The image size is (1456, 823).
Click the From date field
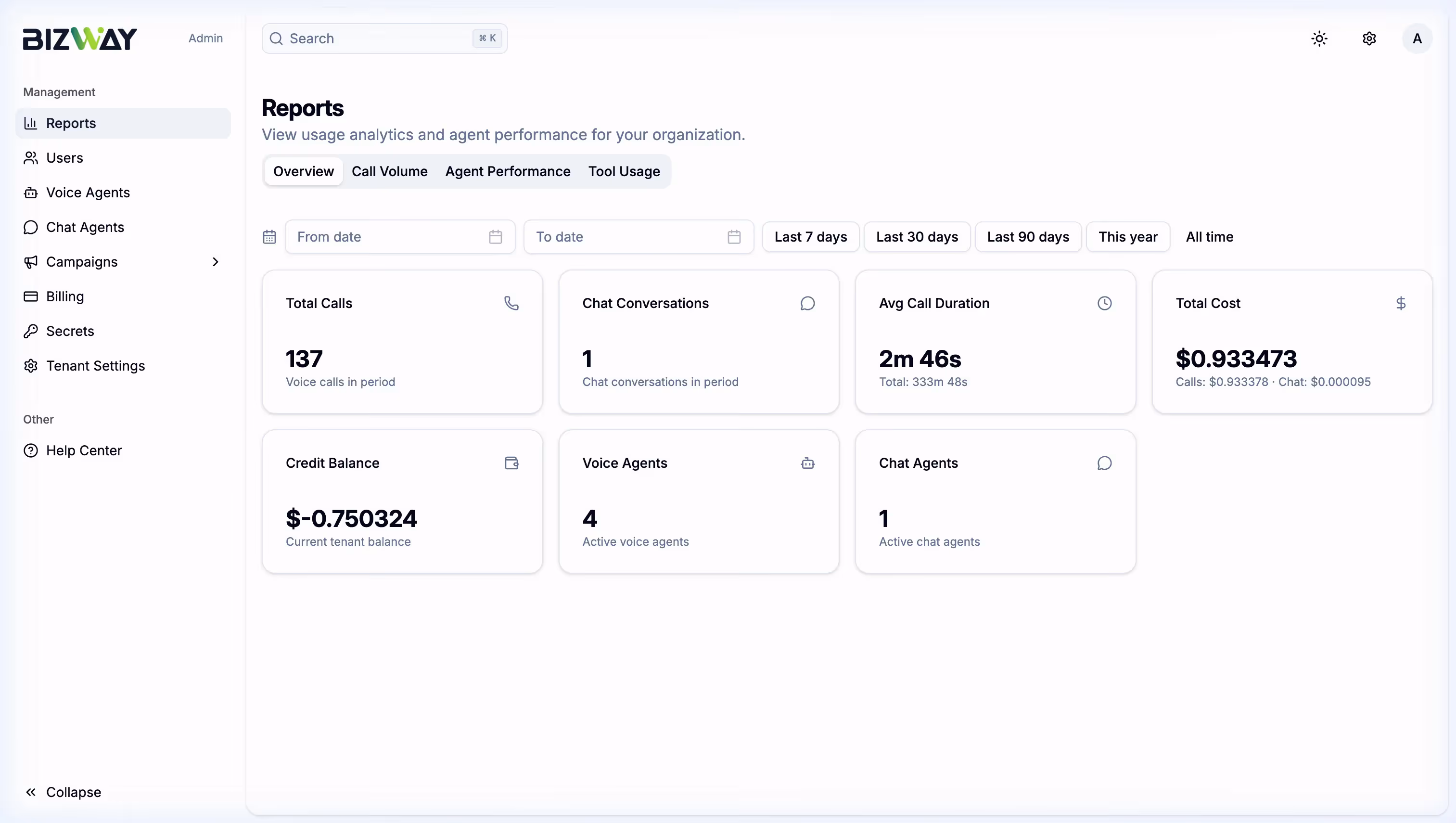pos(400,237)
